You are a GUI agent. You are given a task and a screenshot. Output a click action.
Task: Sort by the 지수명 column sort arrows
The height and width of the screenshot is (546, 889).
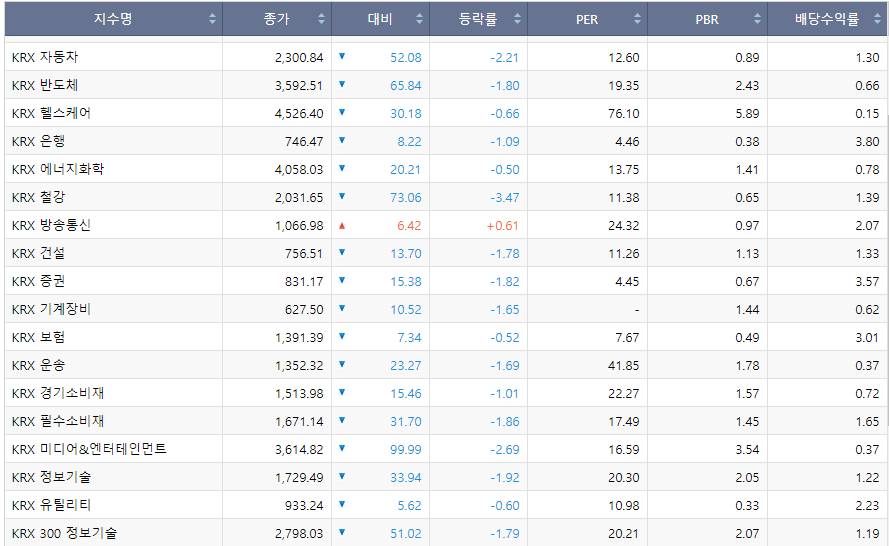pyautogui.click(x=212, y=19)
